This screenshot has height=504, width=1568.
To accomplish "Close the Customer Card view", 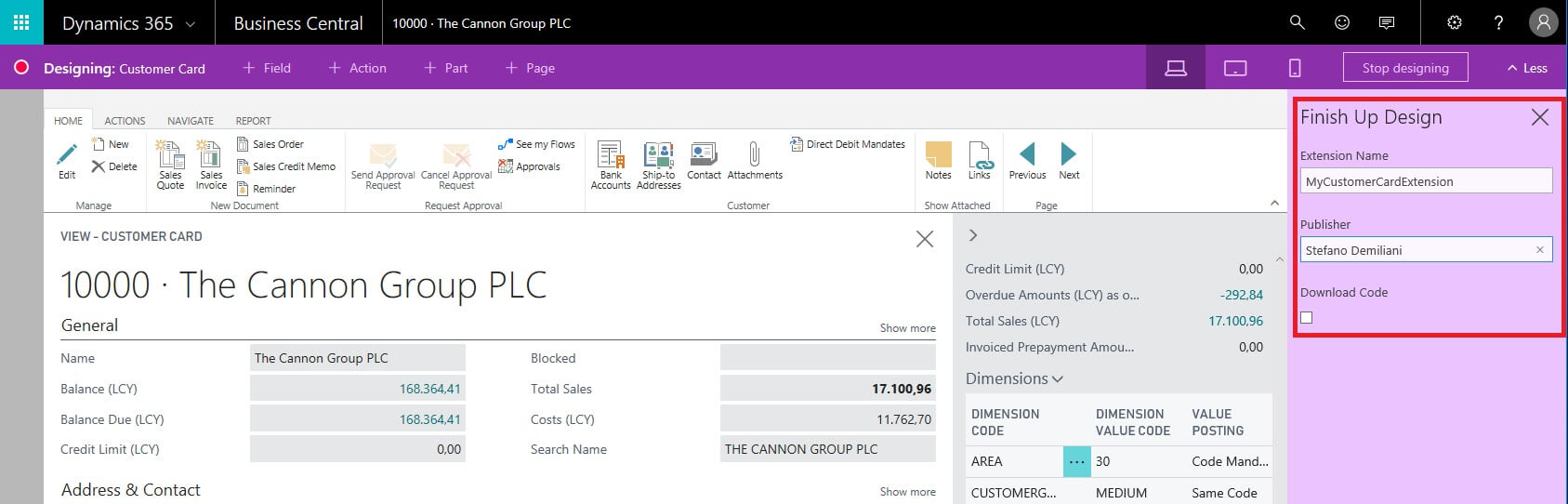I will [x=925, y=239].
